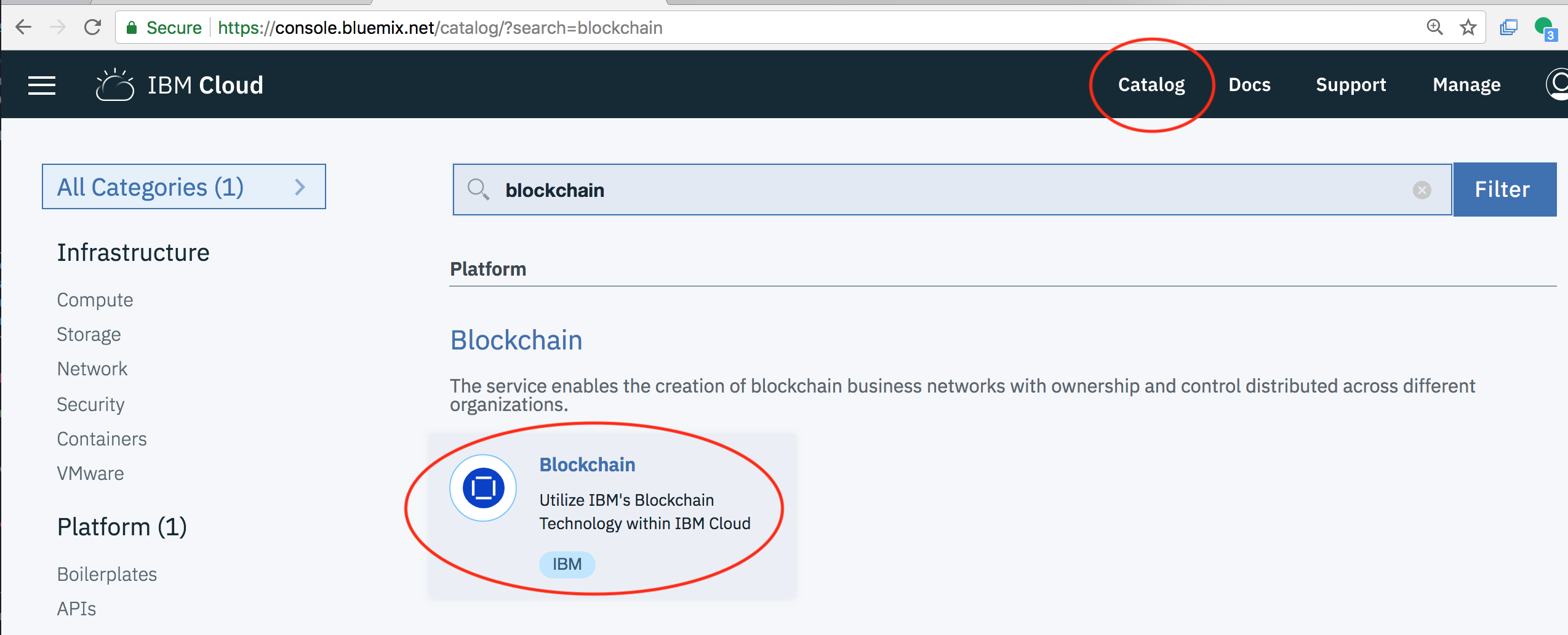Screen dimensions: 1568x635
Task: Select Compute category
Action: pos(95,300)
